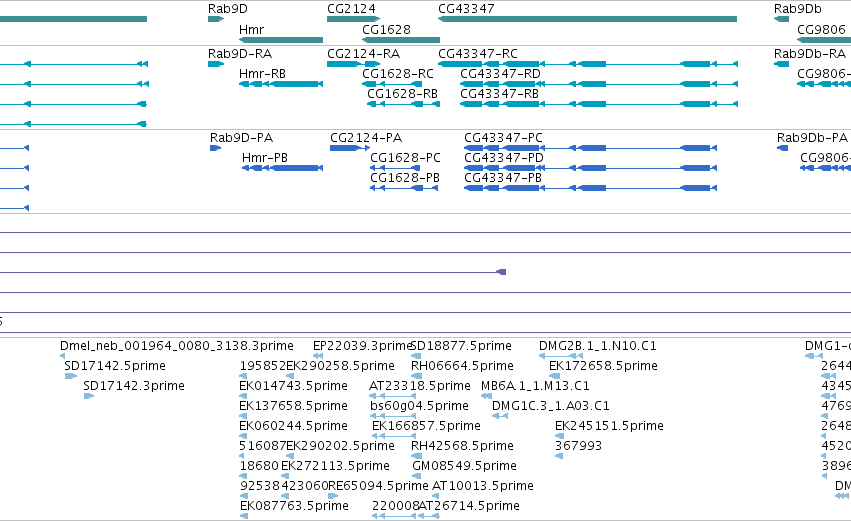
Task: Select protein CG43347-PD
Action: (590, 168)
